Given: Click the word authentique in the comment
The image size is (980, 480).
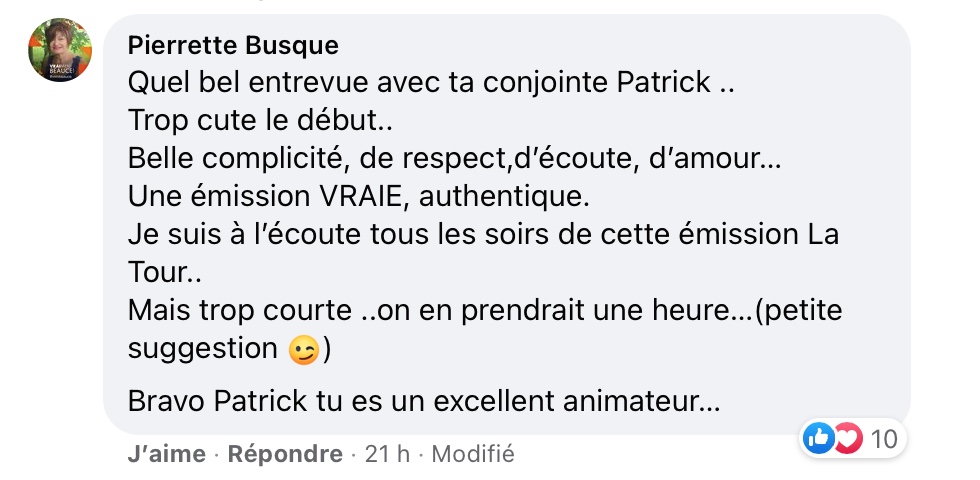Looking at the screenshot, I should click(504, 197).
